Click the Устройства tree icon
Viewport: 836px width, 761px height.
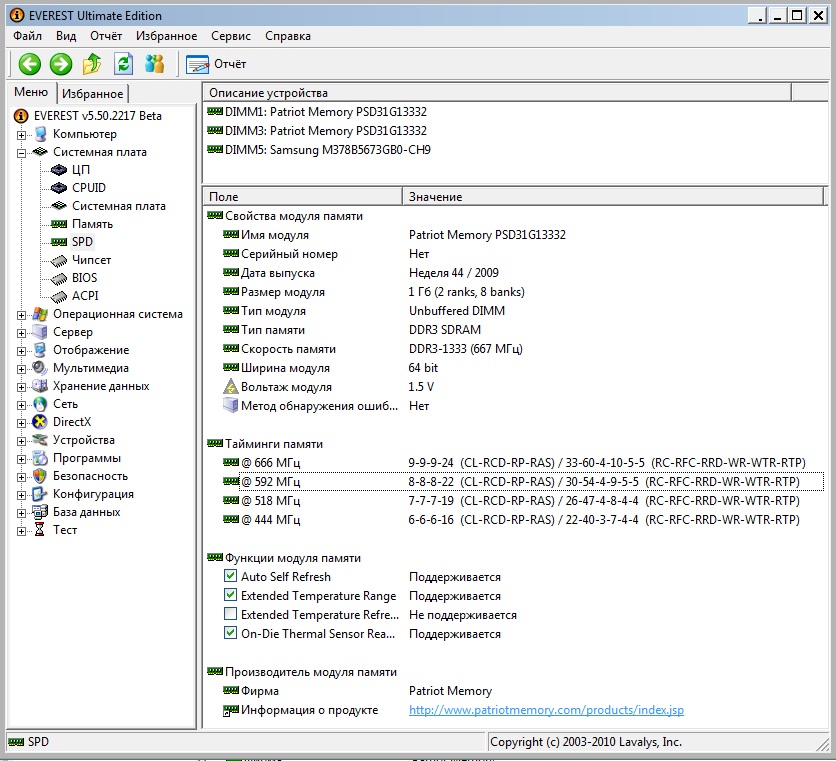click(39, 440)
